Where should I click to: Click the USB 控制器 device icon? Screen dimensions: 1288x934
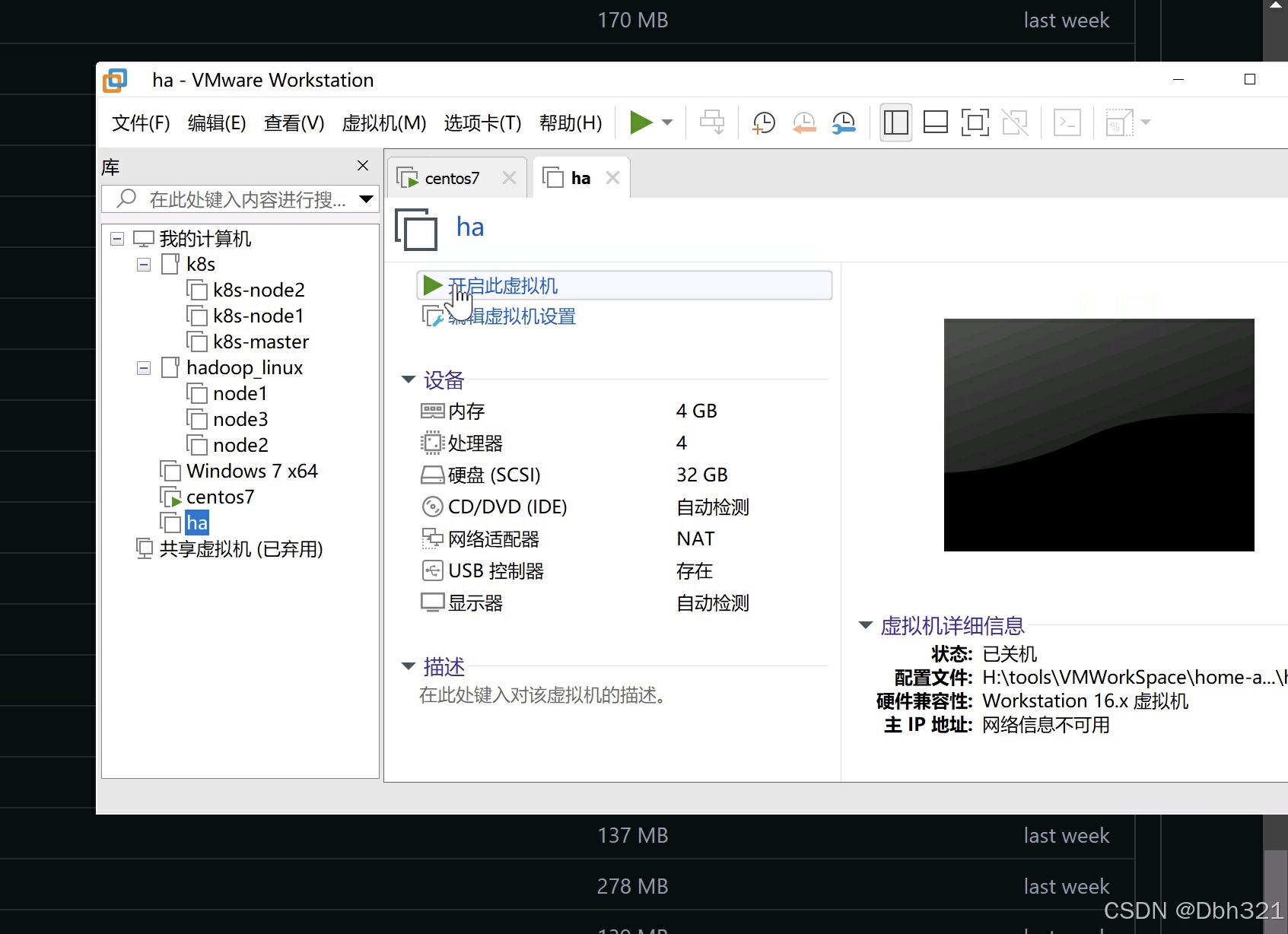tap(432, 570)
